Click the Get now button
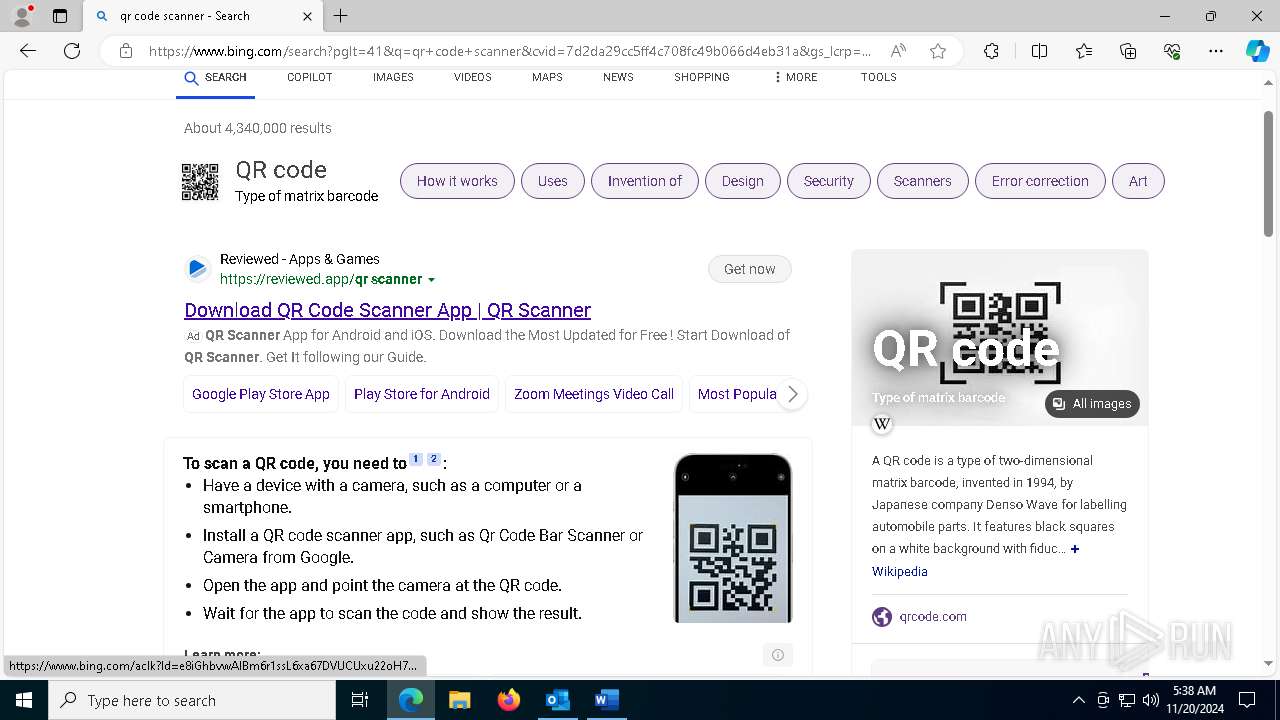The image size is (1280, 720). (x=750, y=269)
